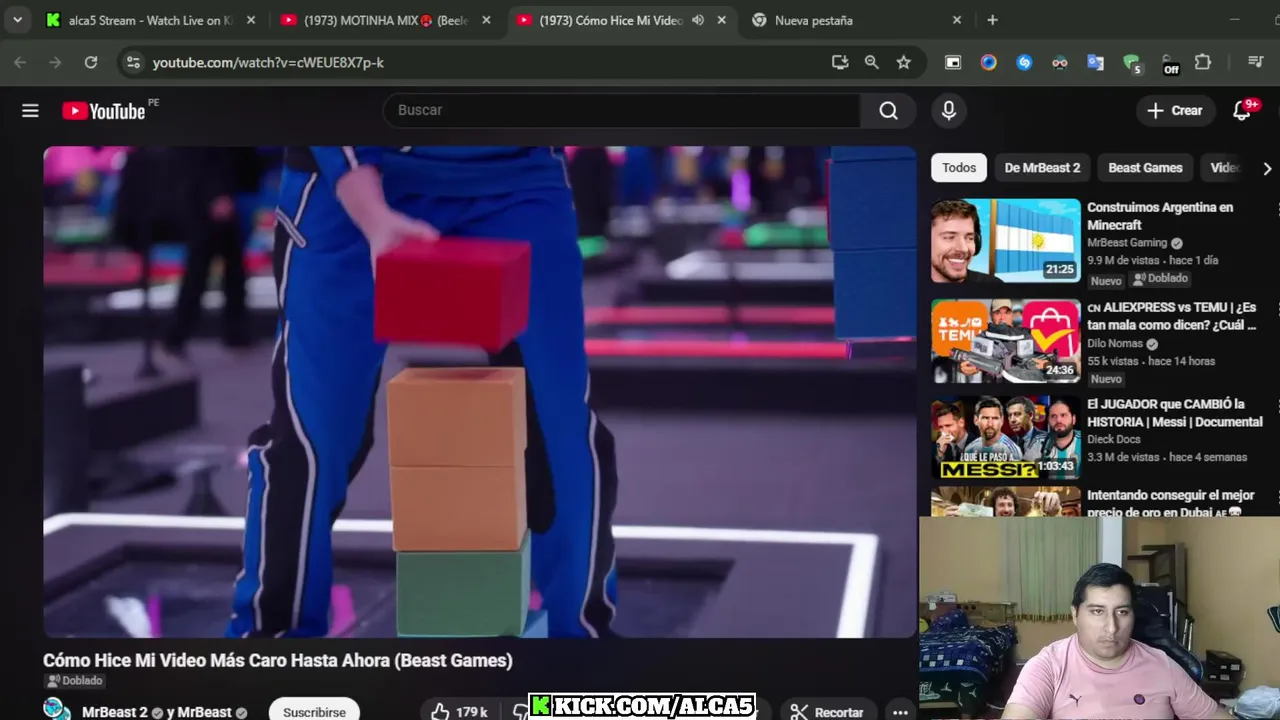This screenshot has width=1280, height=720.
Task: Toggle the extension labeled Off
Action: [1170, 65]
